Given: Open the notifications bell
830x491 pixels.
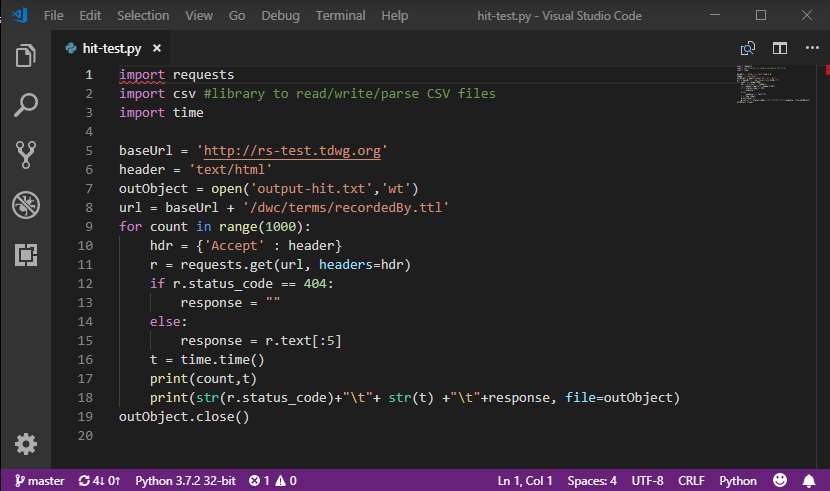Looking at the screenshot, I should (809, 481).
